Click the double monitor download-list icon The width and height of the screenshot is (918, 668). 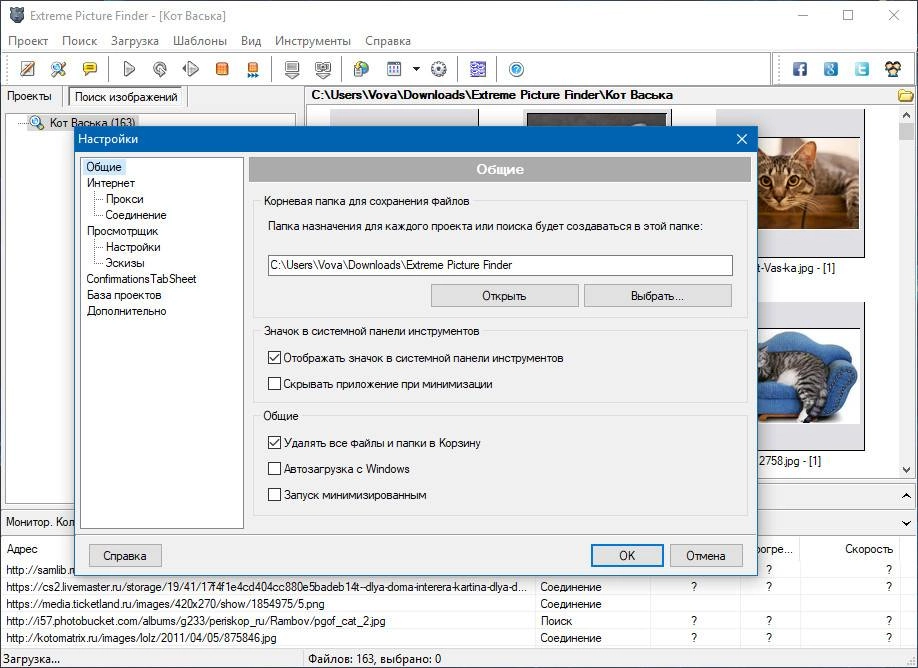[x=323, y=69]
